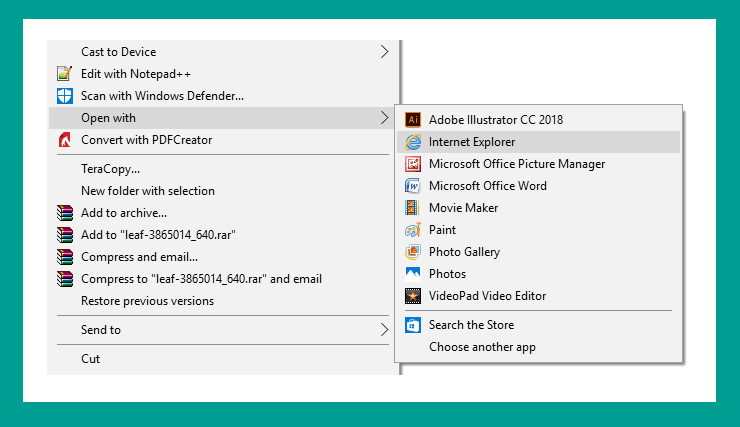The height and width of the screenshot is (427, 740).
Task: Open with Microsoft Office Word
Action: point(538,186)
